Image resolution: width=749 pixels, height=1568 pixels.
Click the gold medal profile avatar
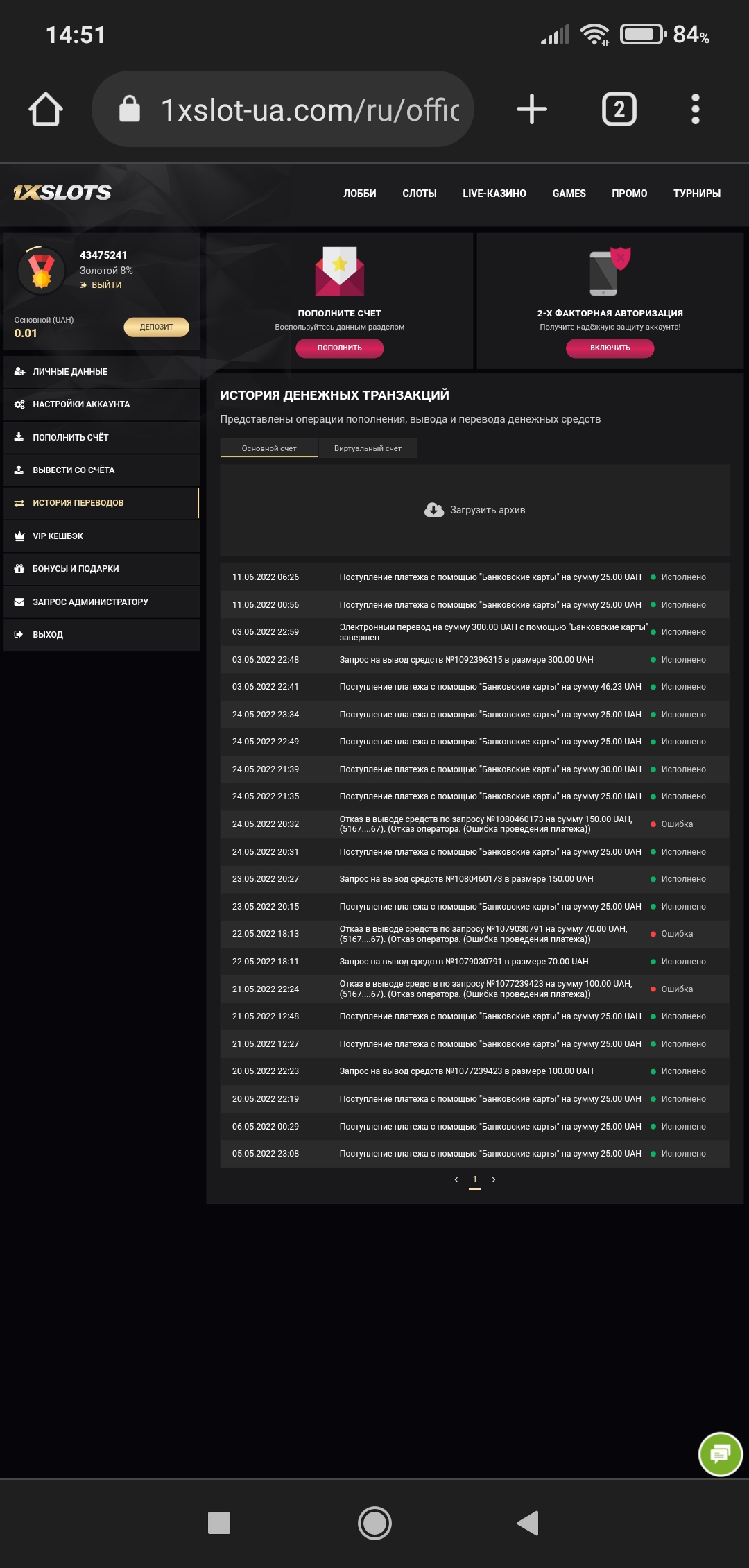tap(42, 270)
